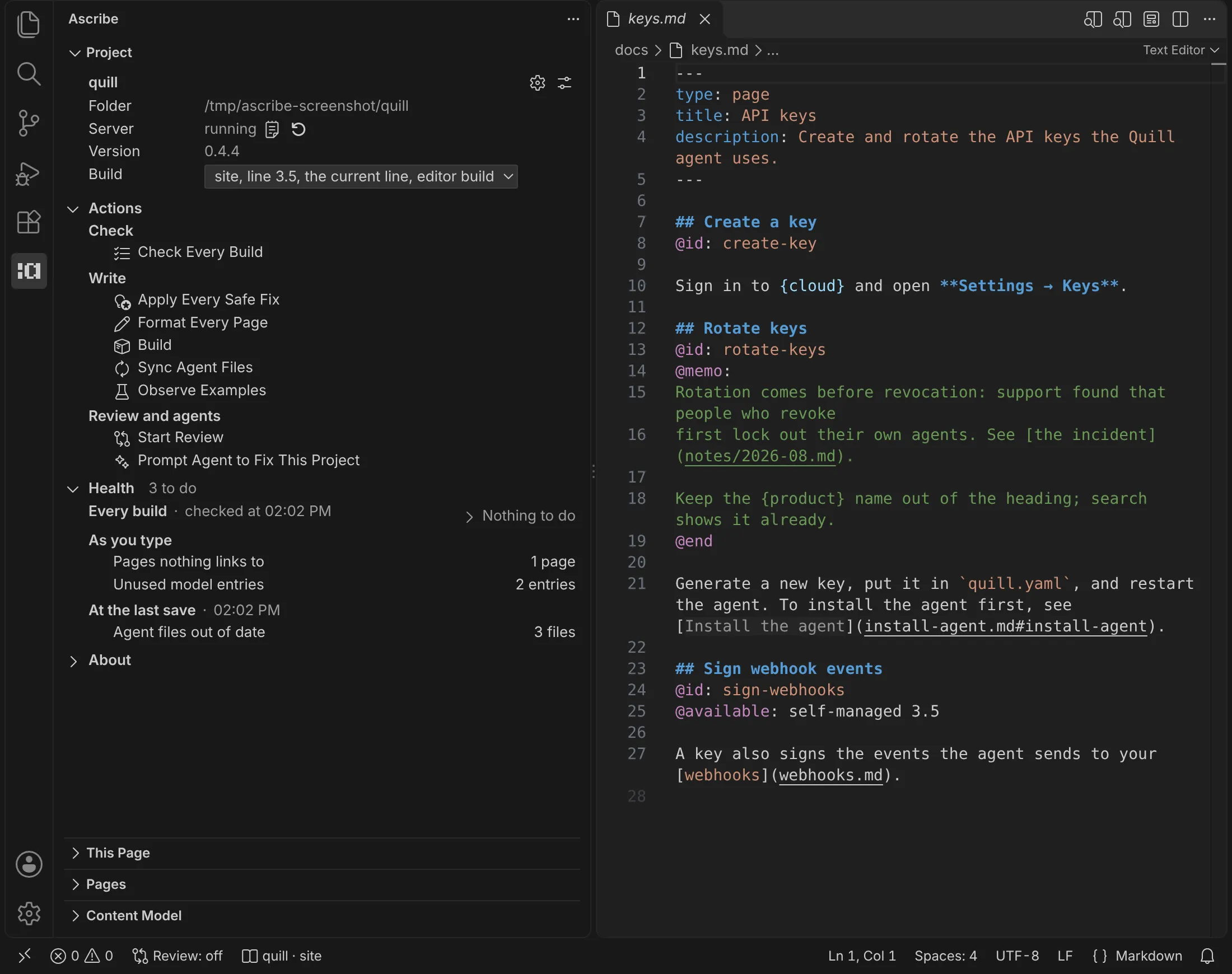Open the Extensions view icon
Screen dimensions: 1232x974
[29, 222]
